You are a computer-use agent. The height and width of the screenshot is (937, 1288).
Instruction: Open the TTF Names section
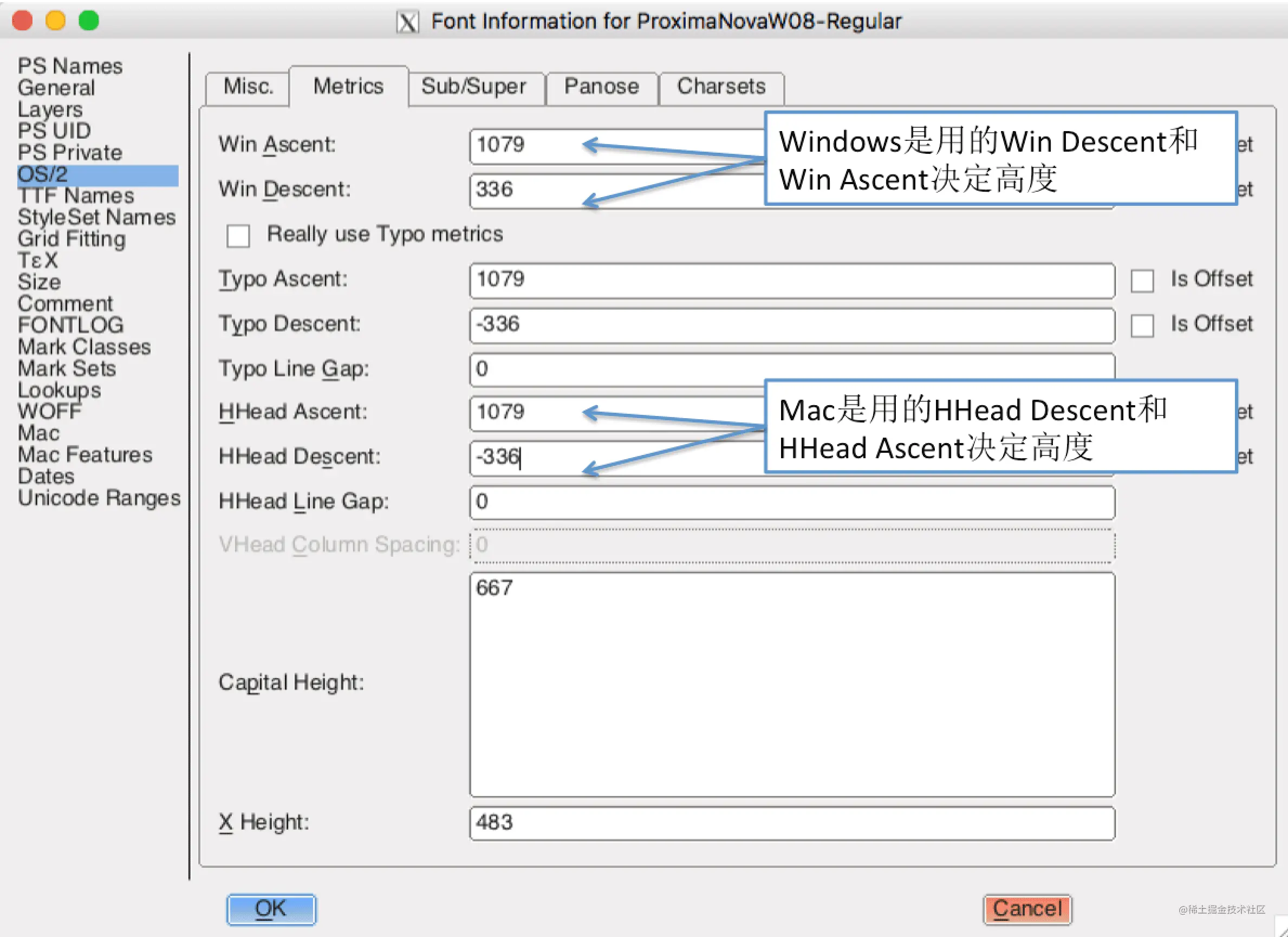[x=76, y=196]
